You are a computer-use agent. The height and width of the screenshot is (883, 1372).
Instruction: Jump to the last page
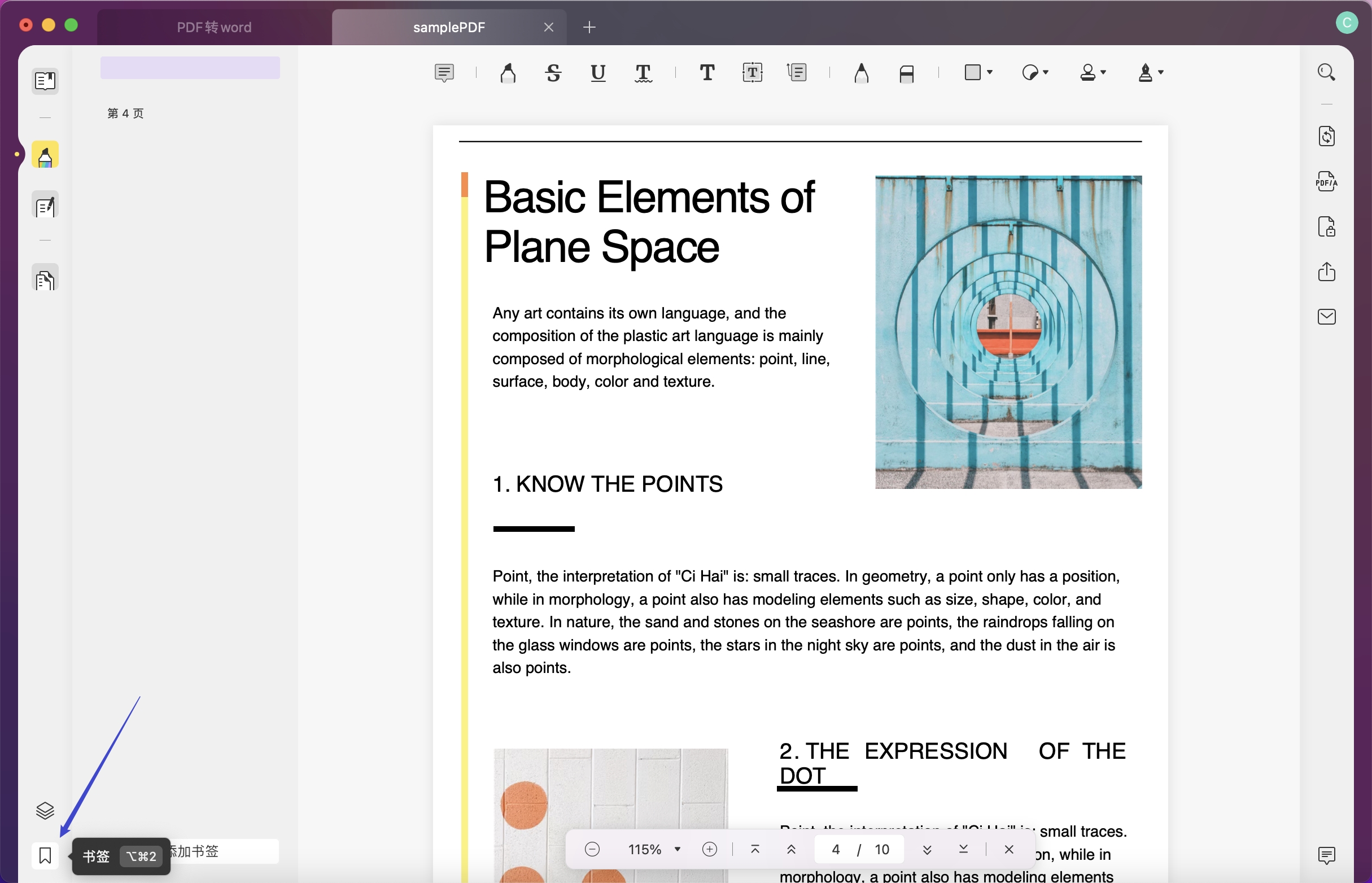[963, 849]
